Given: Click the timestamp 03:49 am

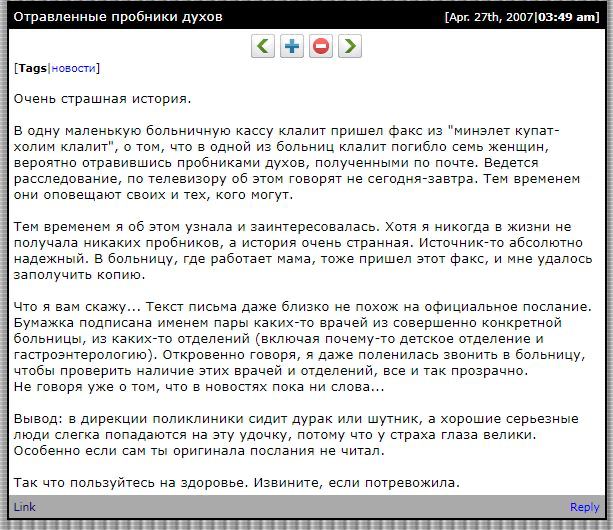Looking at the screenshot, I should coord(566,17).
